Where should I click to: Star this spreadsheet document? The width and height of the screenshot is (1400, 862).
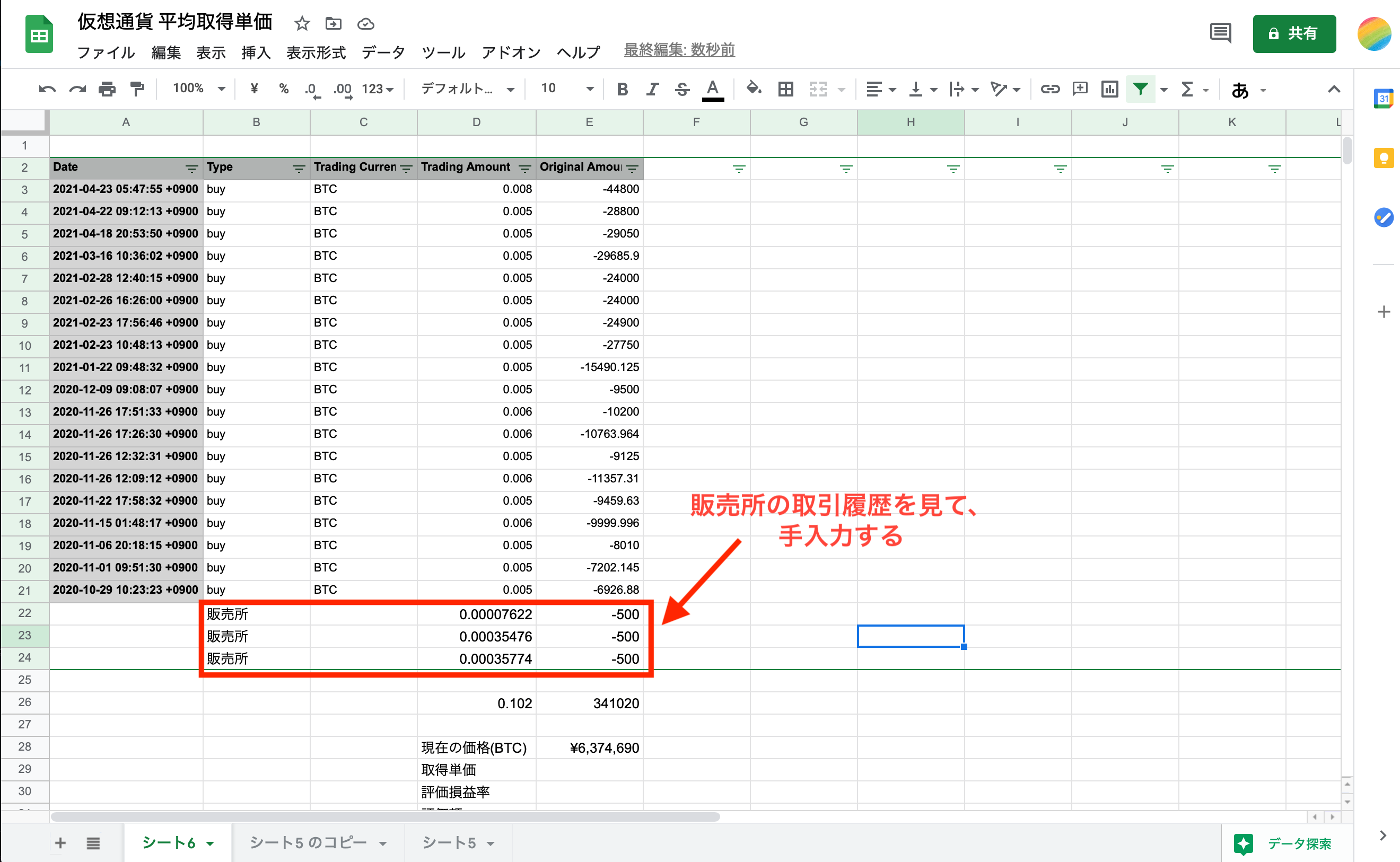[302, 23]
